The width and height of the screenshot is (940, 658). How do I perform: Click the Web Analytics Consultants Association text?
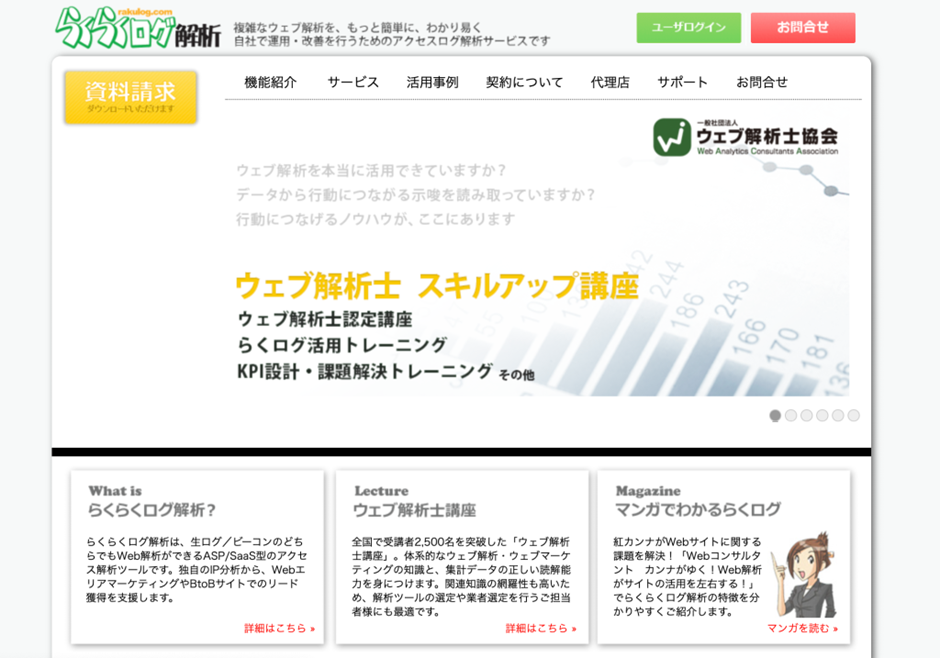(x=767, y=151)
